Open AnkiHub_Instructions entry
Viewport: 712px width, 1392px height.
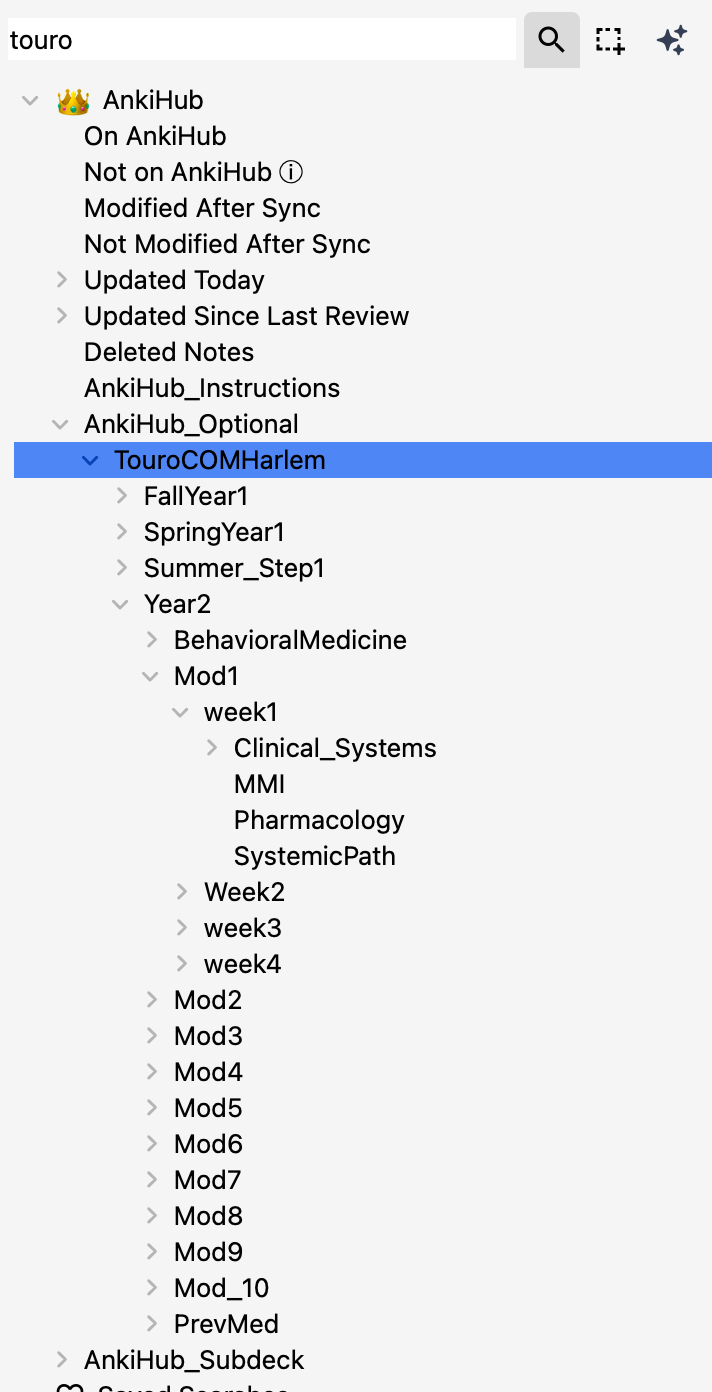(212, 388)
